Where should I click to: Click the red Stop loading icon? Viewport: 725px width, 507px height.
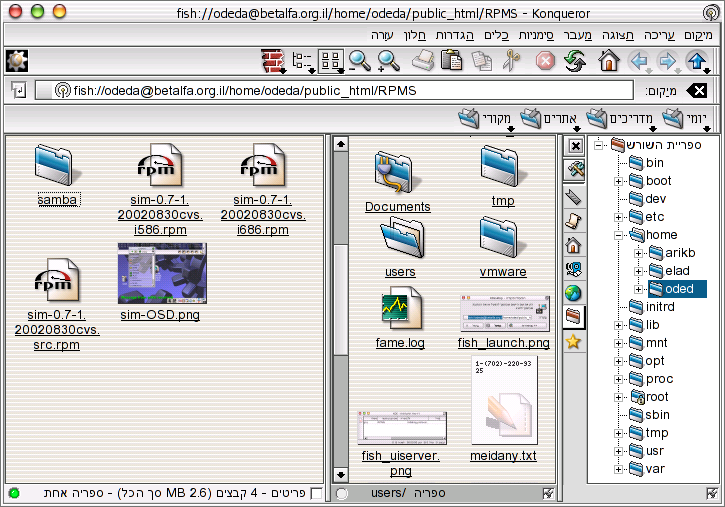[545, 61]
